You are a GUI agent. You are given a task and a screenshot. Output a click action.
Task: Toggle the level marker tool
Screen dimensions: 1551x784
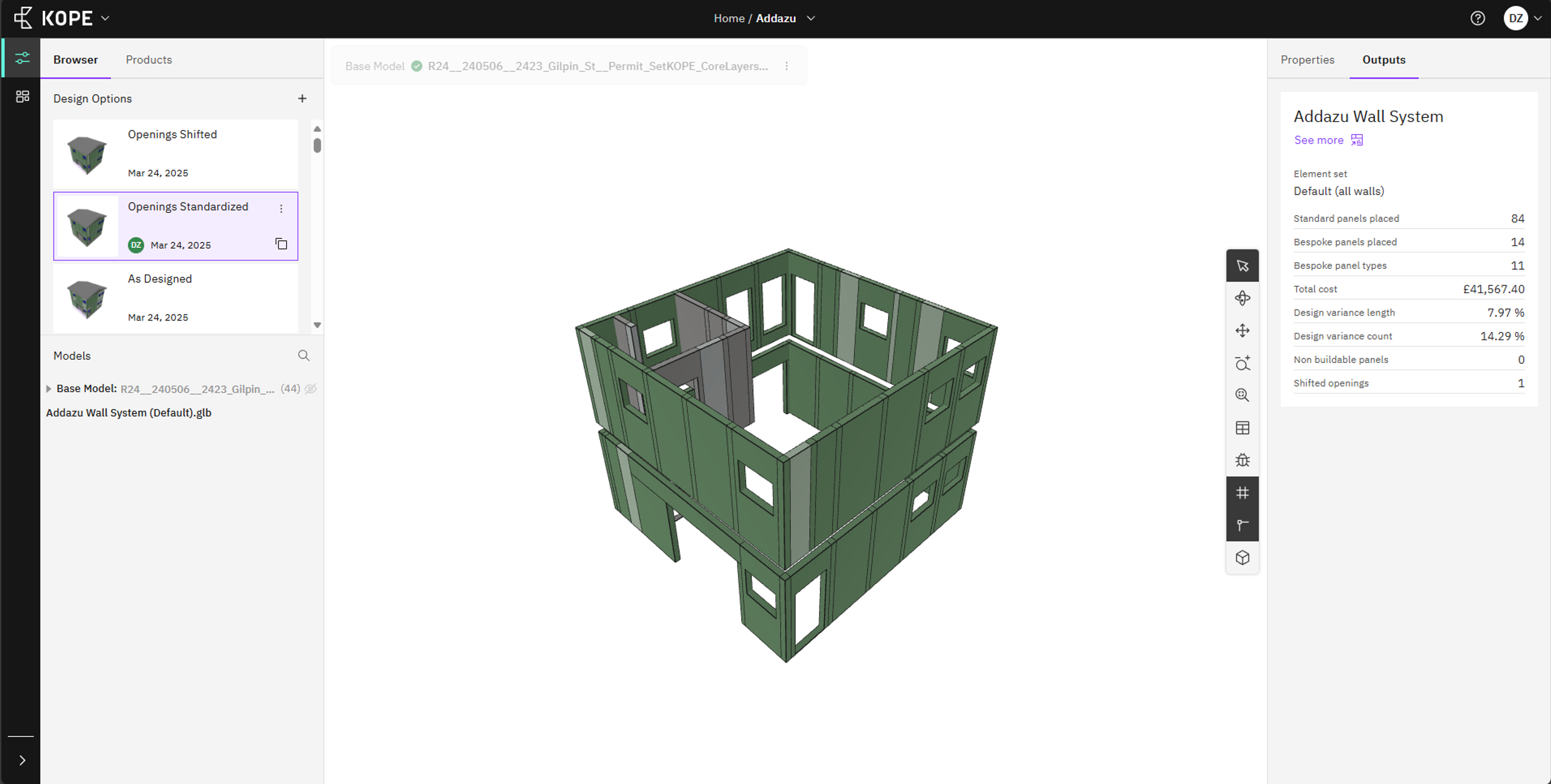coord(1242,525)
